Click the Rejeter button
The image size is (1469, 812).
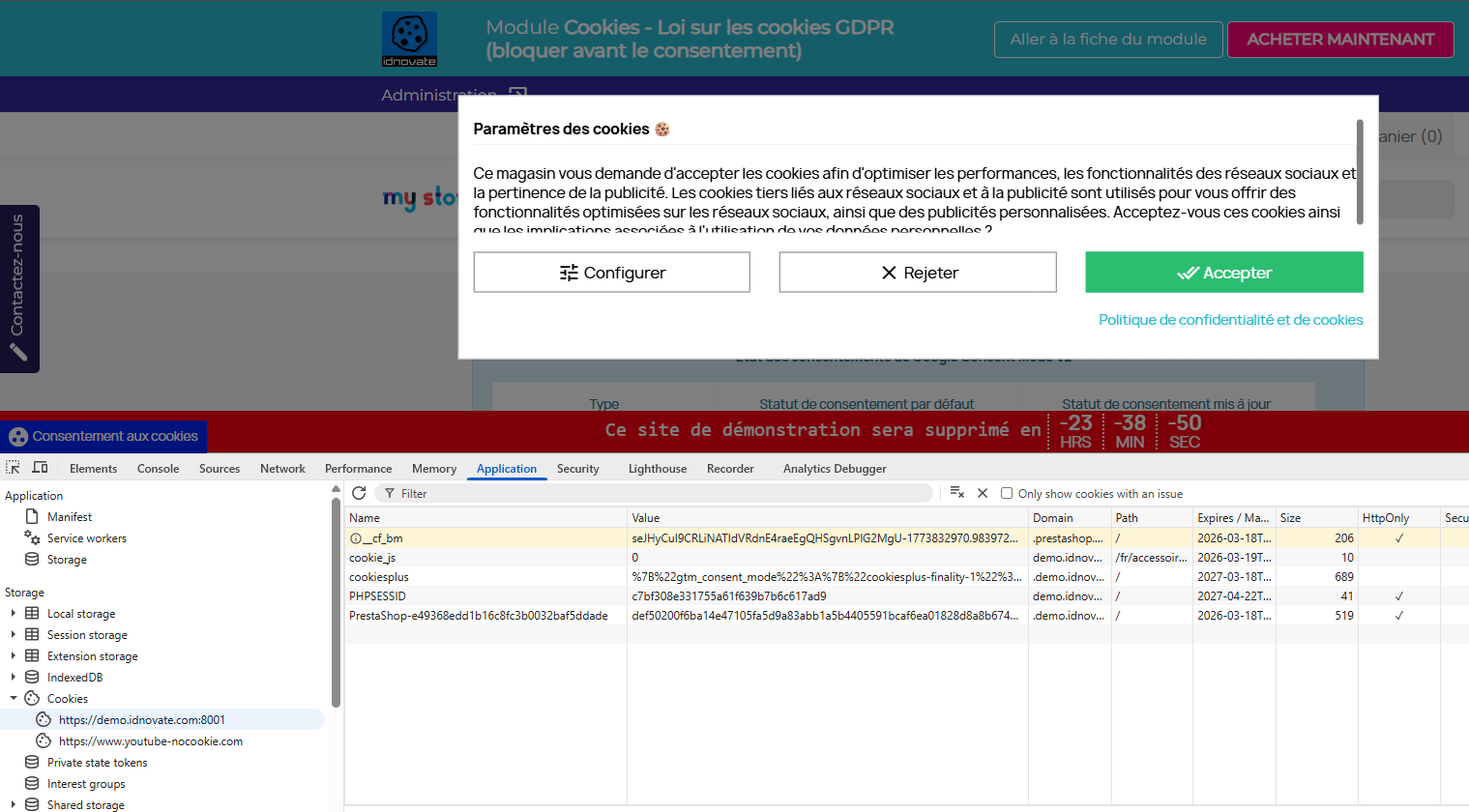918,273
